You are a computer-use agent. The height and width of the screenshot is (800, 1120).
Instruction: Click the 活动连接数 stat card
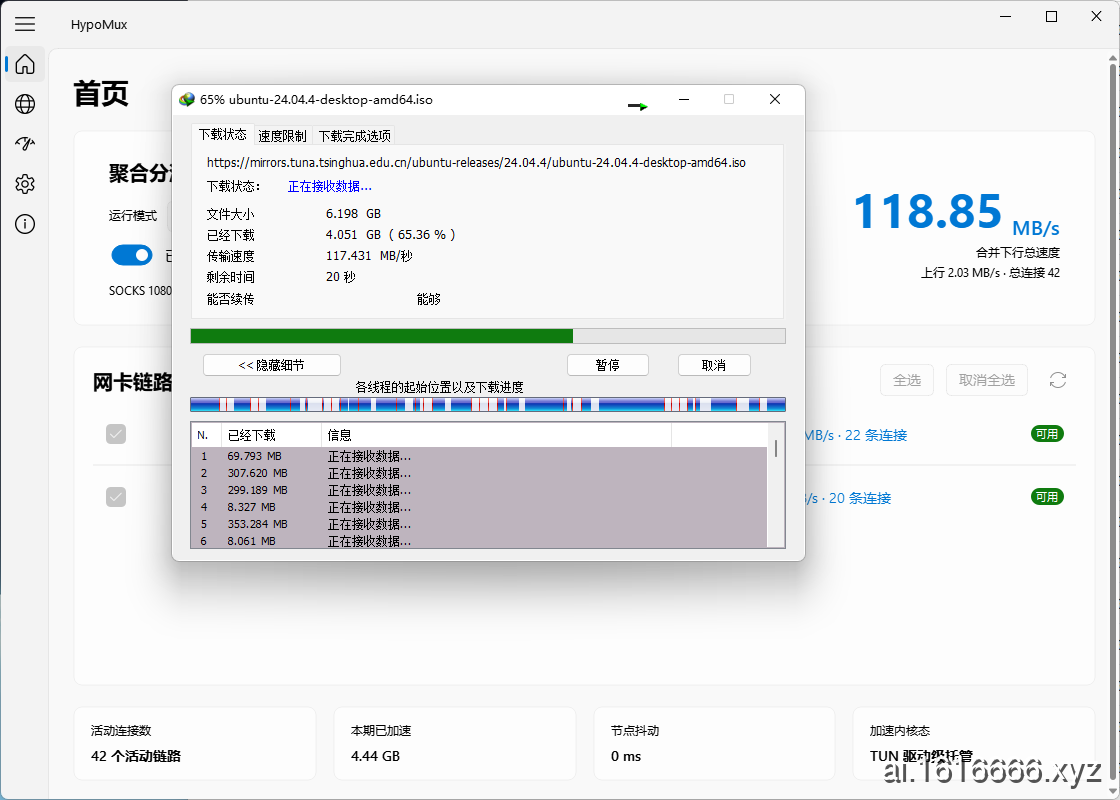[195, 744]
